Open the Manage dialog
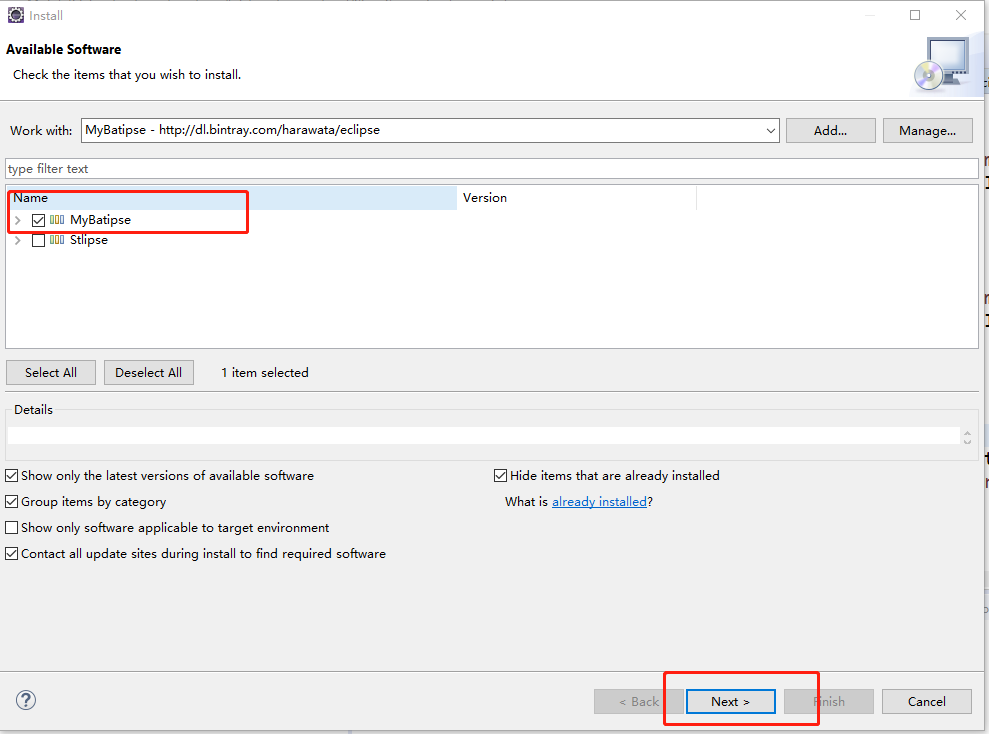Screen dimensions: 989x734 tap(927, 130)
